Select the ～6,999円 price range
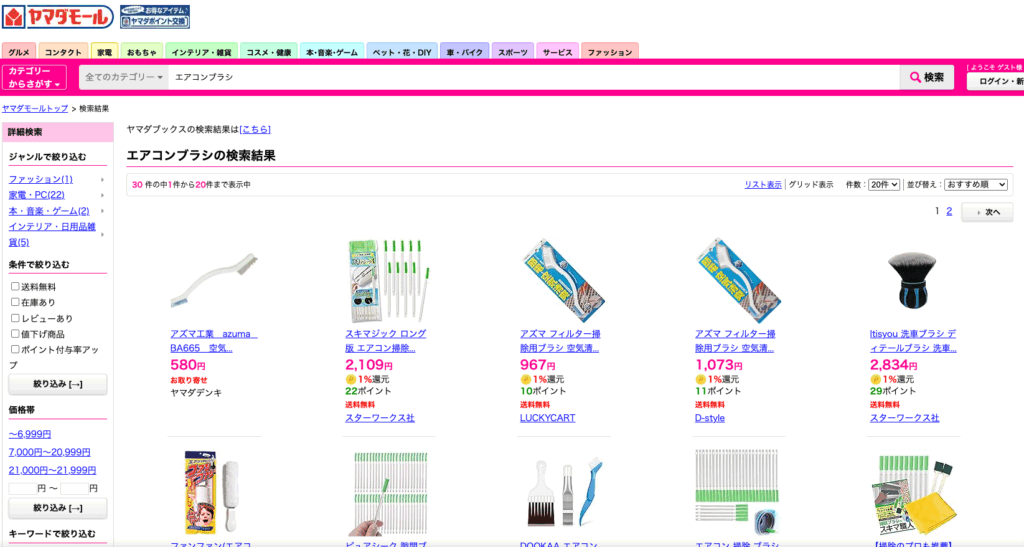The height and width of the screenshot is (547, 1024). click(x=29, y=434)
